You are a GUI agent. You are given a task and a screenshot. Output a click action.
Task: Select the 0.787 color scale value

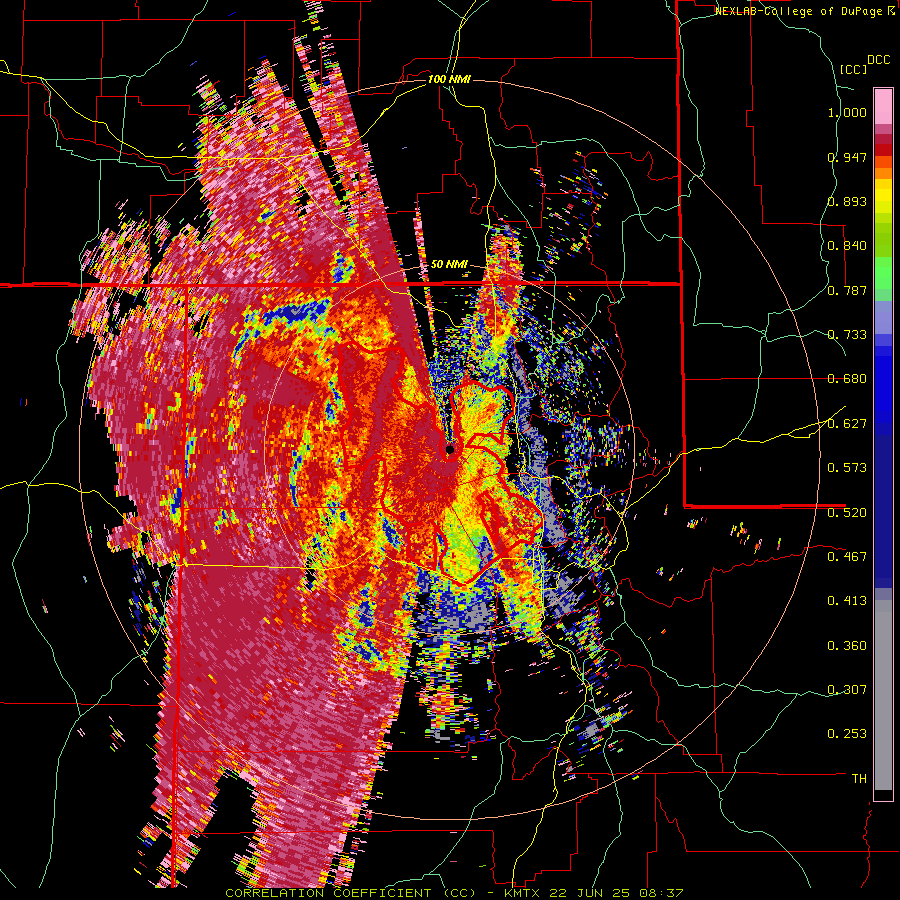(x=847, y=290)
